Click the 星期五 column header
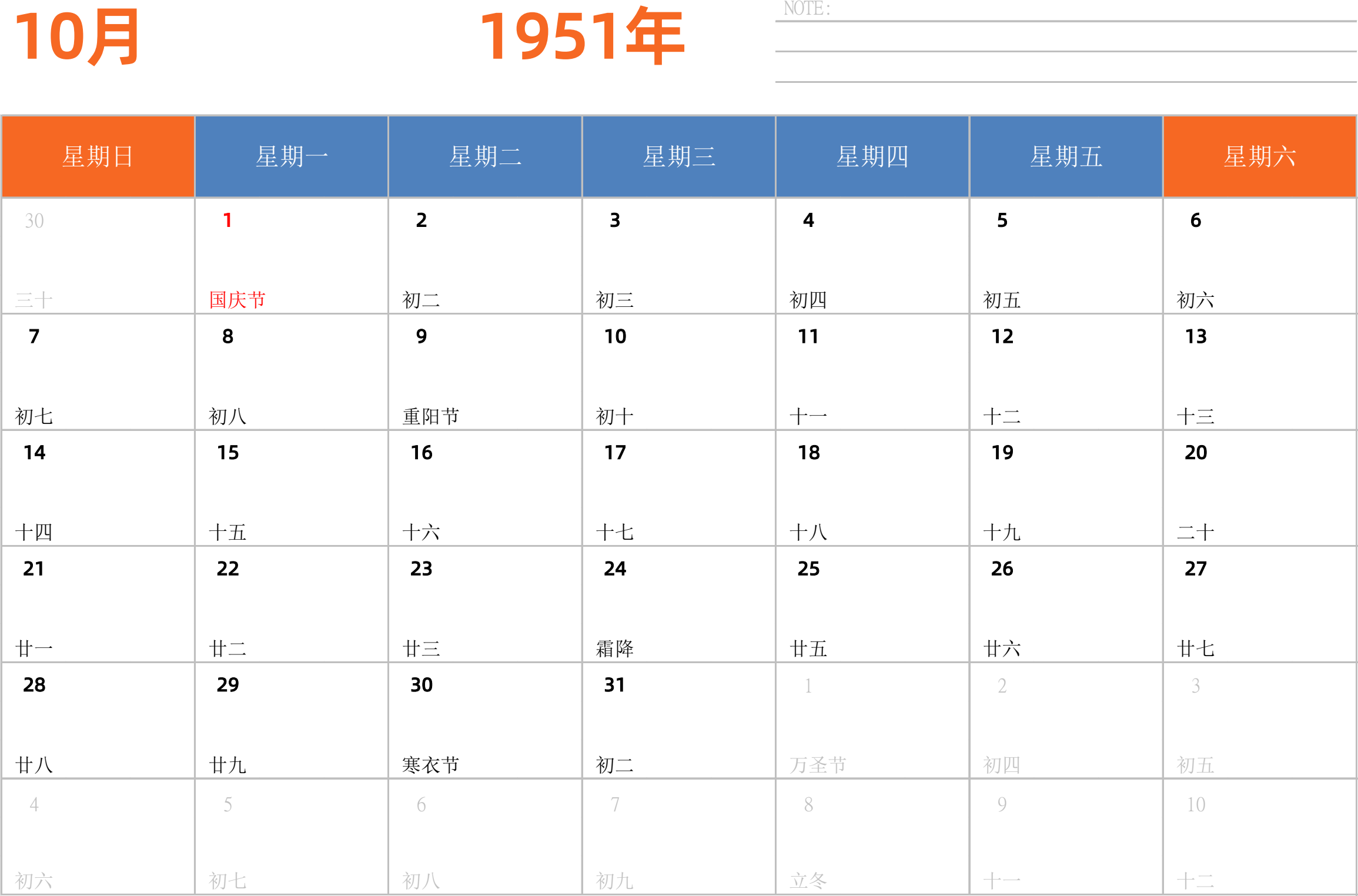Screen dimensions: 1358x896 1066,156
